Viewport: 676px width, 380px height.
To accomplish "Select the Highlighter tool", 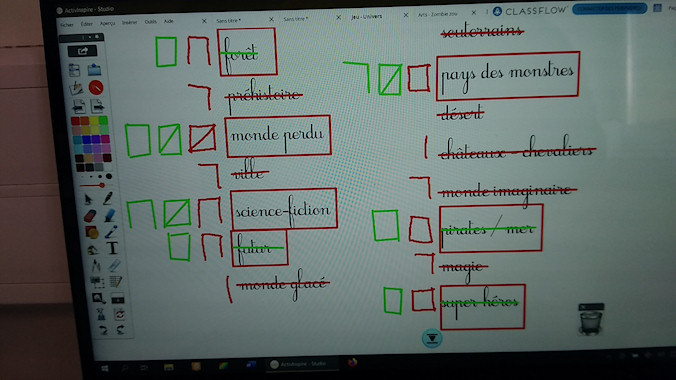I will coord(110,215).
